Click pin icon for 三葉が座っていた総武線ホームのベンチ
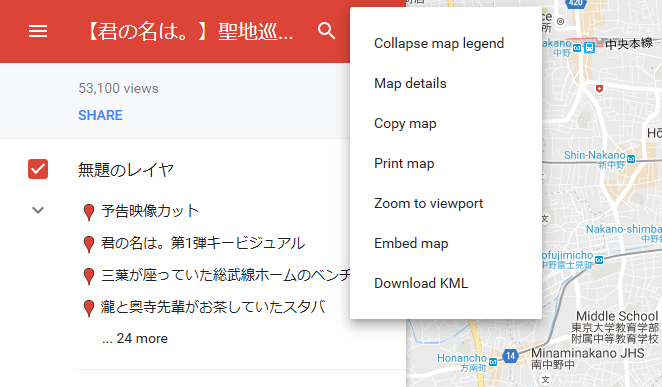This screenshot has height=387, width=662. [x=89, y=276]
